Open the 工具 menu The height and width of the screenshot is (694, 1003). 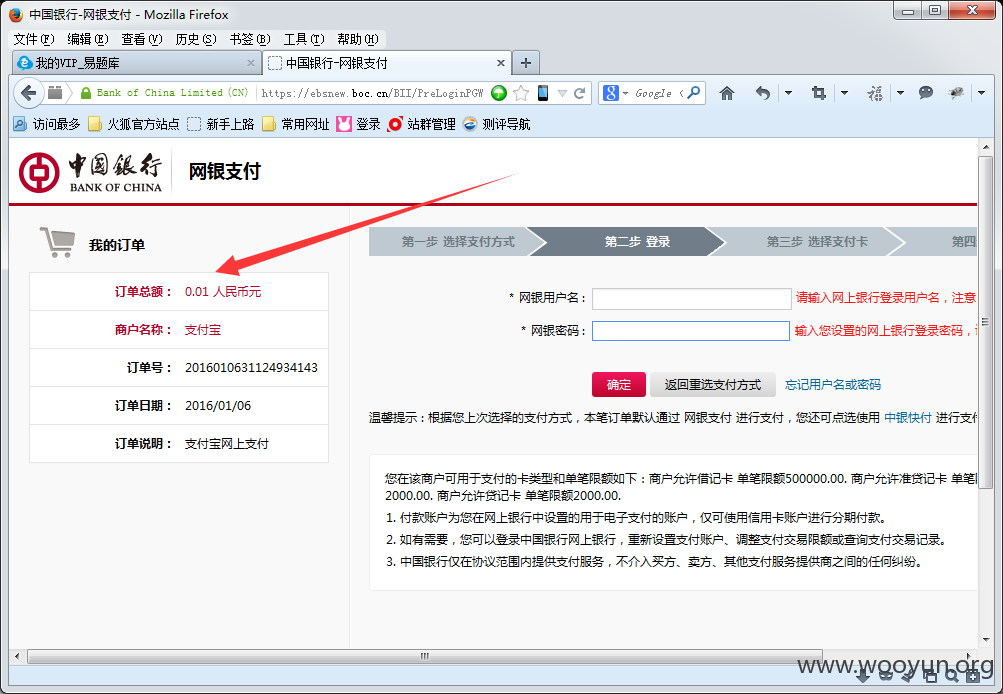304,39
